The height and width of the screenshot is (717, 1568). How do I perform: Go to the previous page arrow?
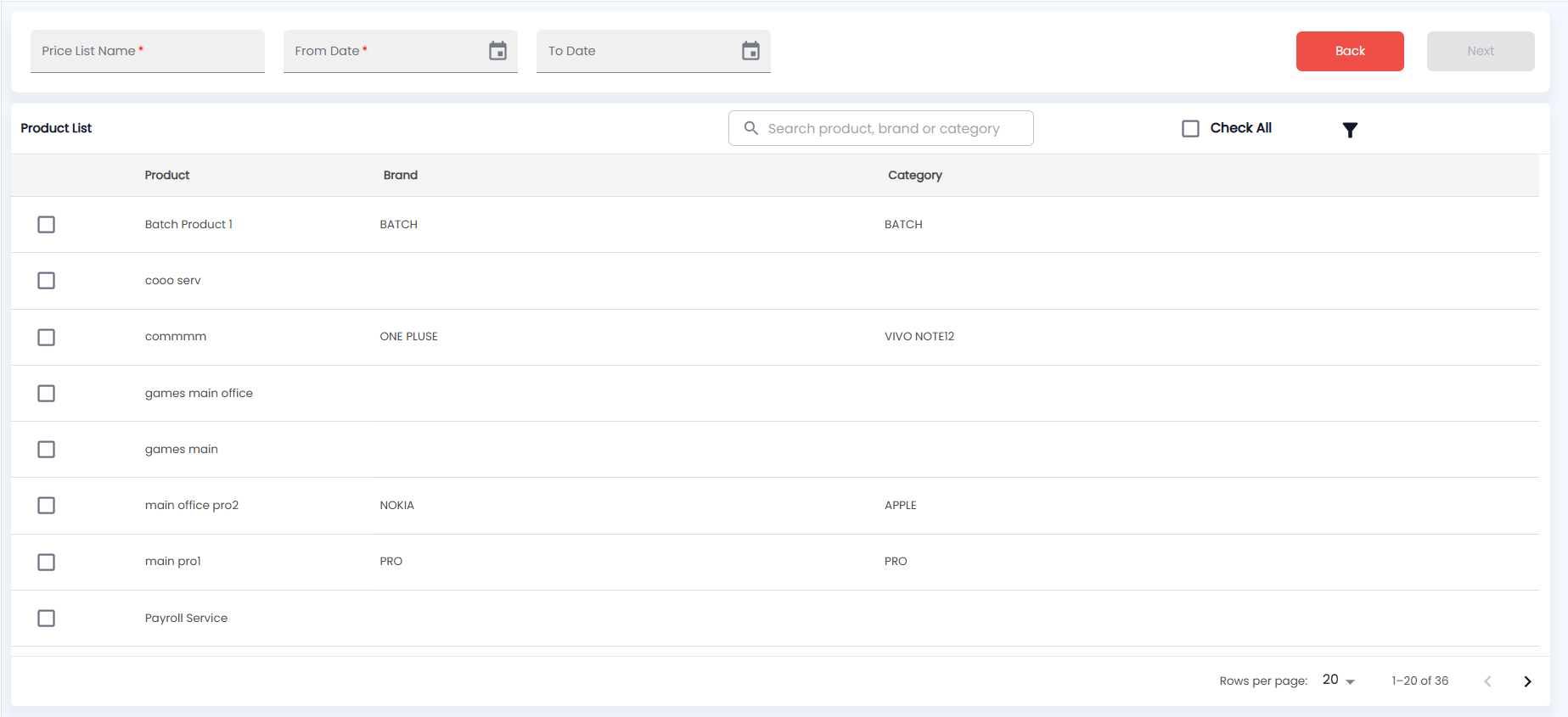click(x=1487, y=681)
